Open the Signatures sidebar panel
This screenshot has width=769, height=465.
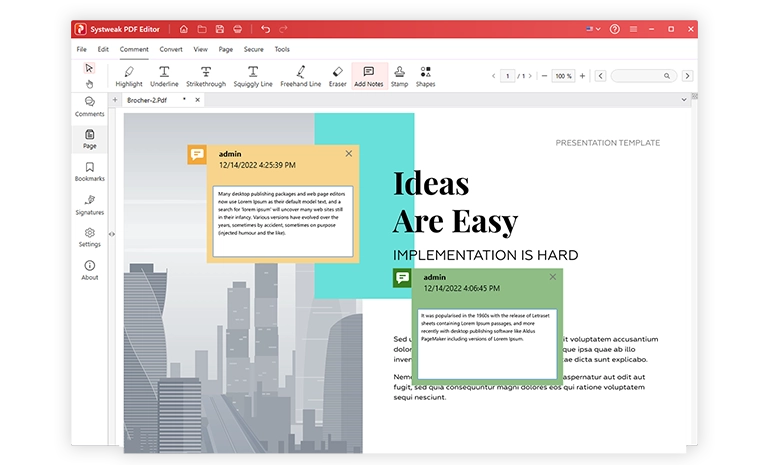tap(89, 205)
